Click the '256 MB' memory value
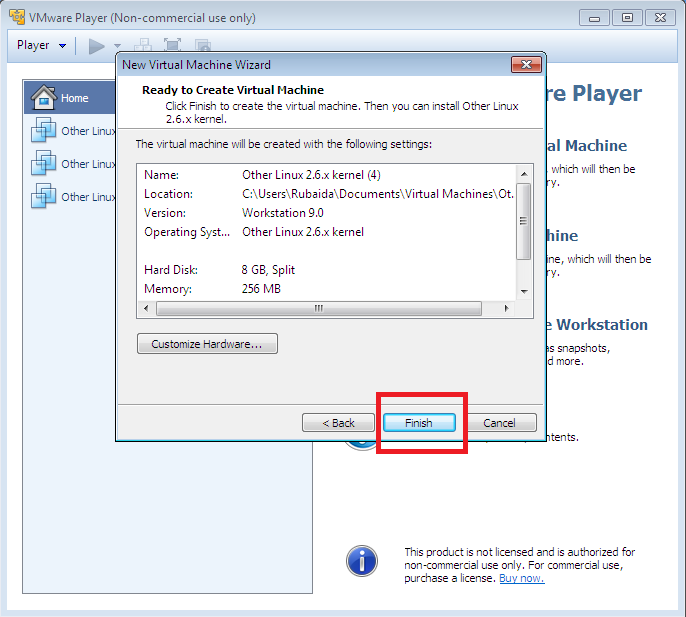This screenshot has height=617, width=686. [261, 289]
